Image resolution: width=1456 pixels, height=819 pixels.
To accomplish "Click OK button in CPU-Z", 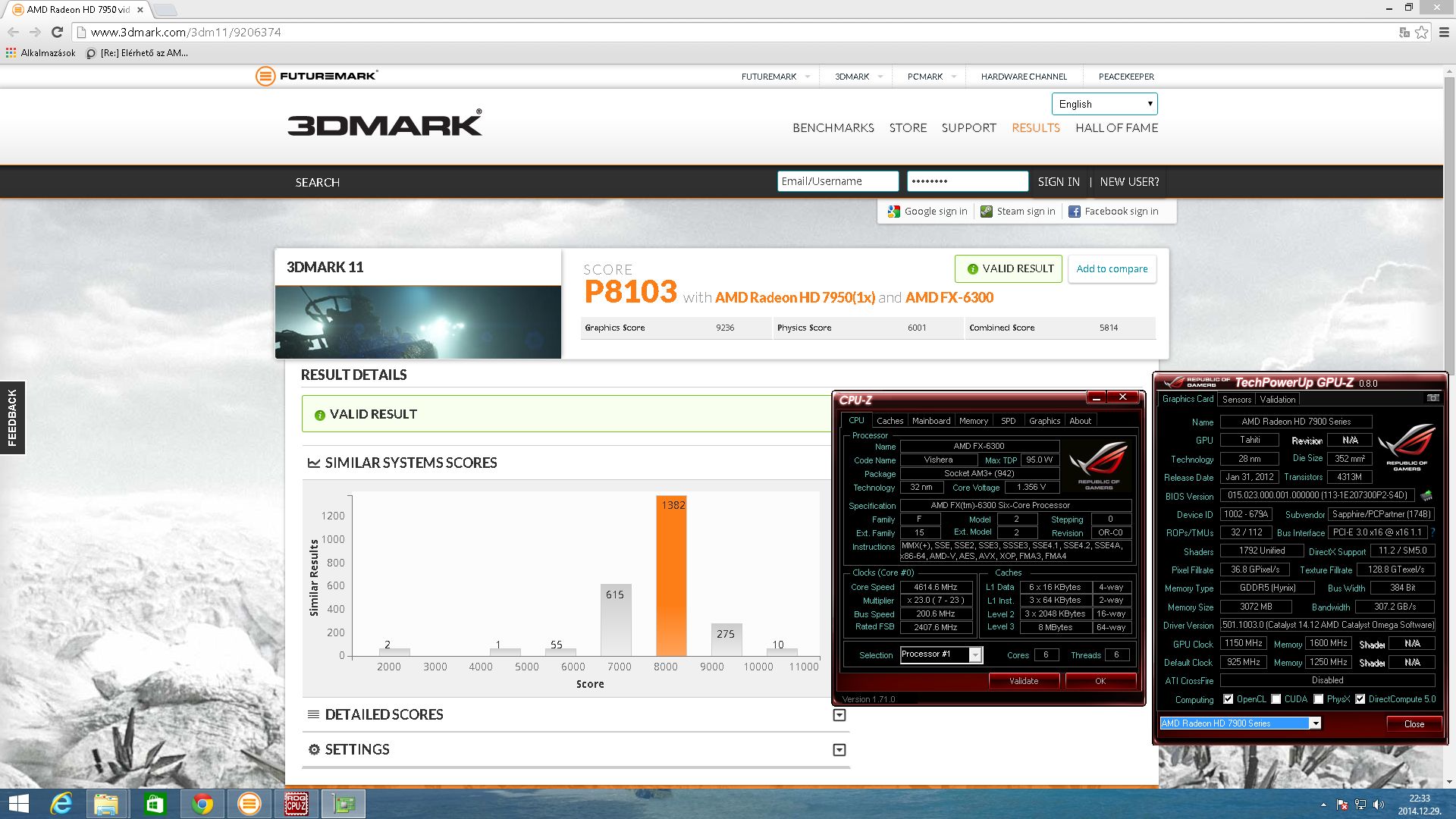I will pyautogui.click(x=1100, y=681).
